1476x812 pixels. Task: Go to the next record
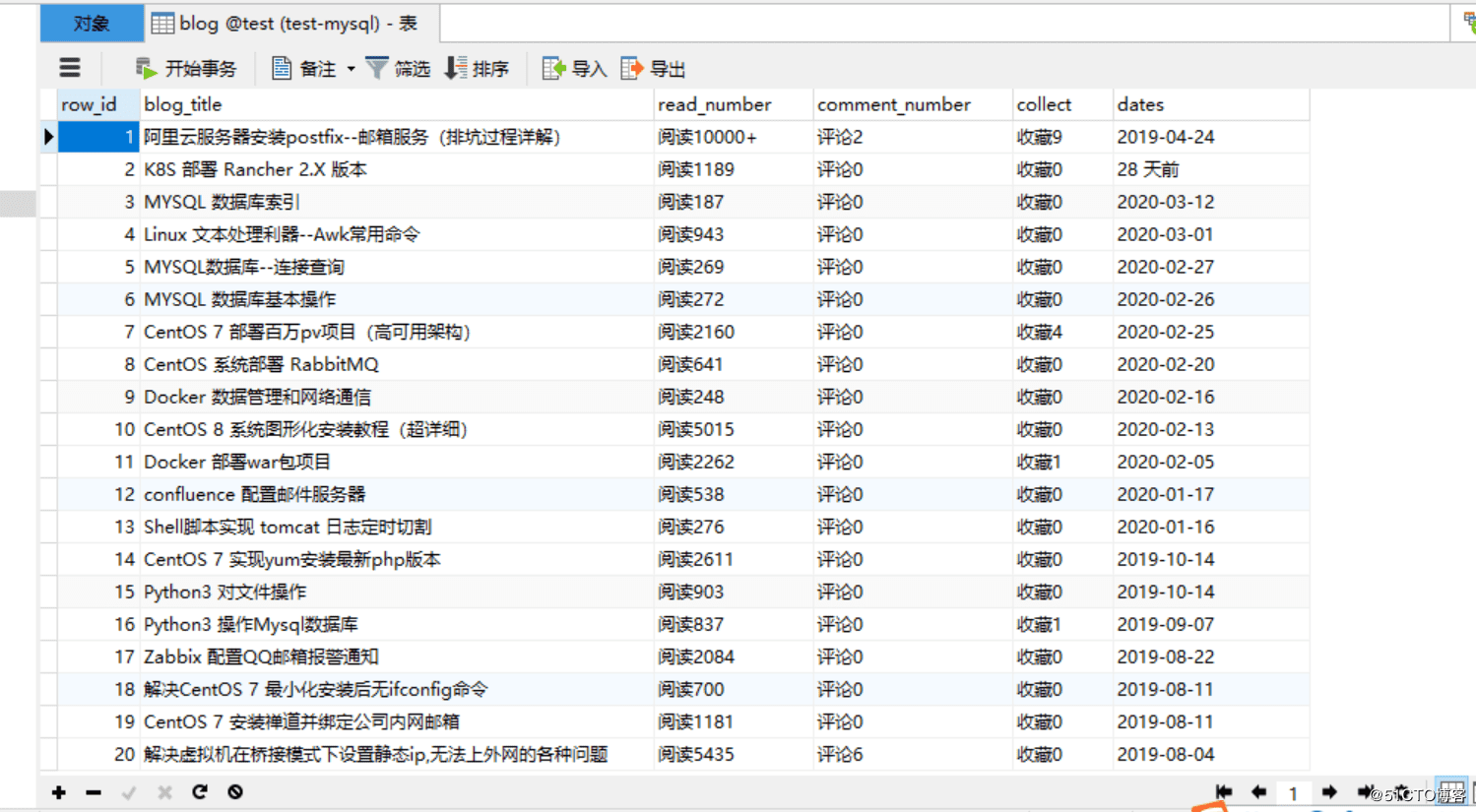point(1328,791)
